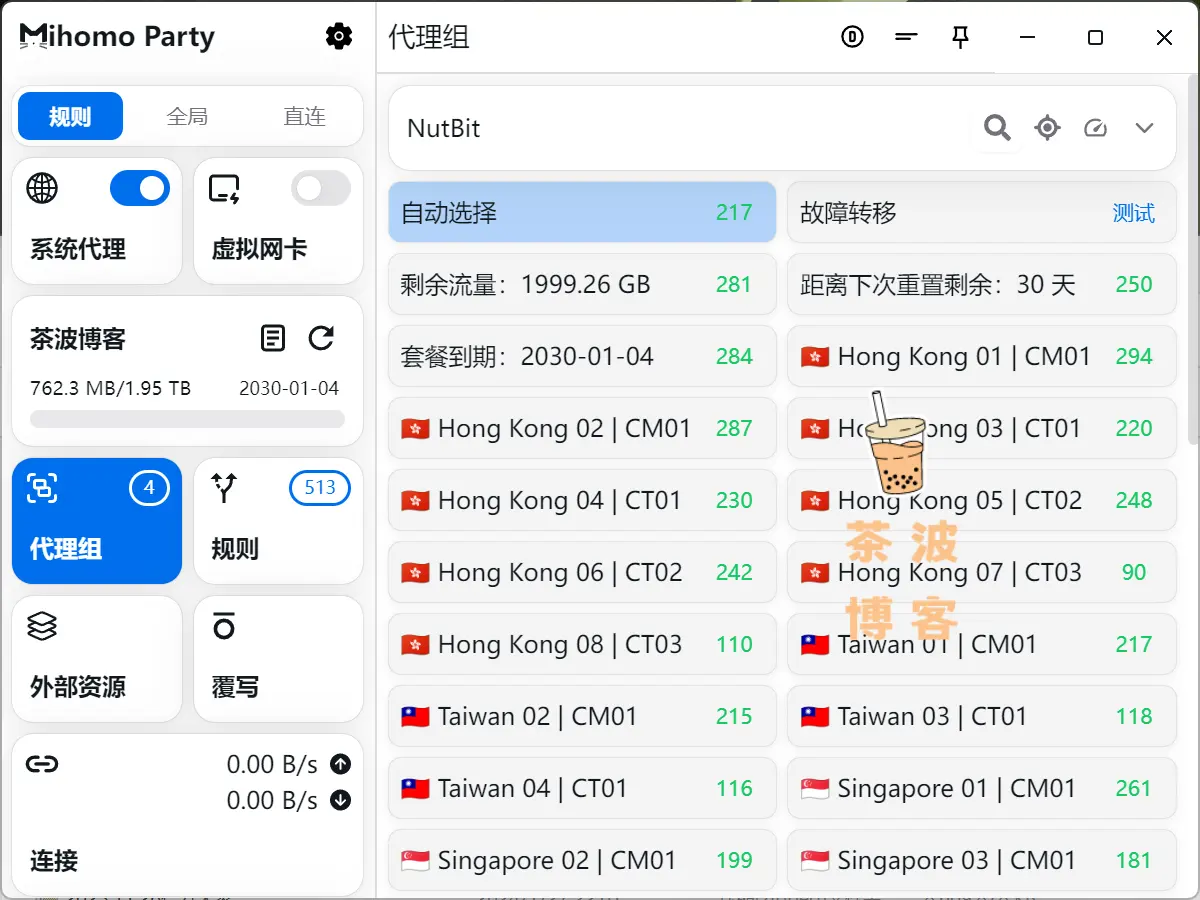Open the 外部资源 panel
Image resolution: width=1200 pixels, height=900 pixels.
point(96,658)
